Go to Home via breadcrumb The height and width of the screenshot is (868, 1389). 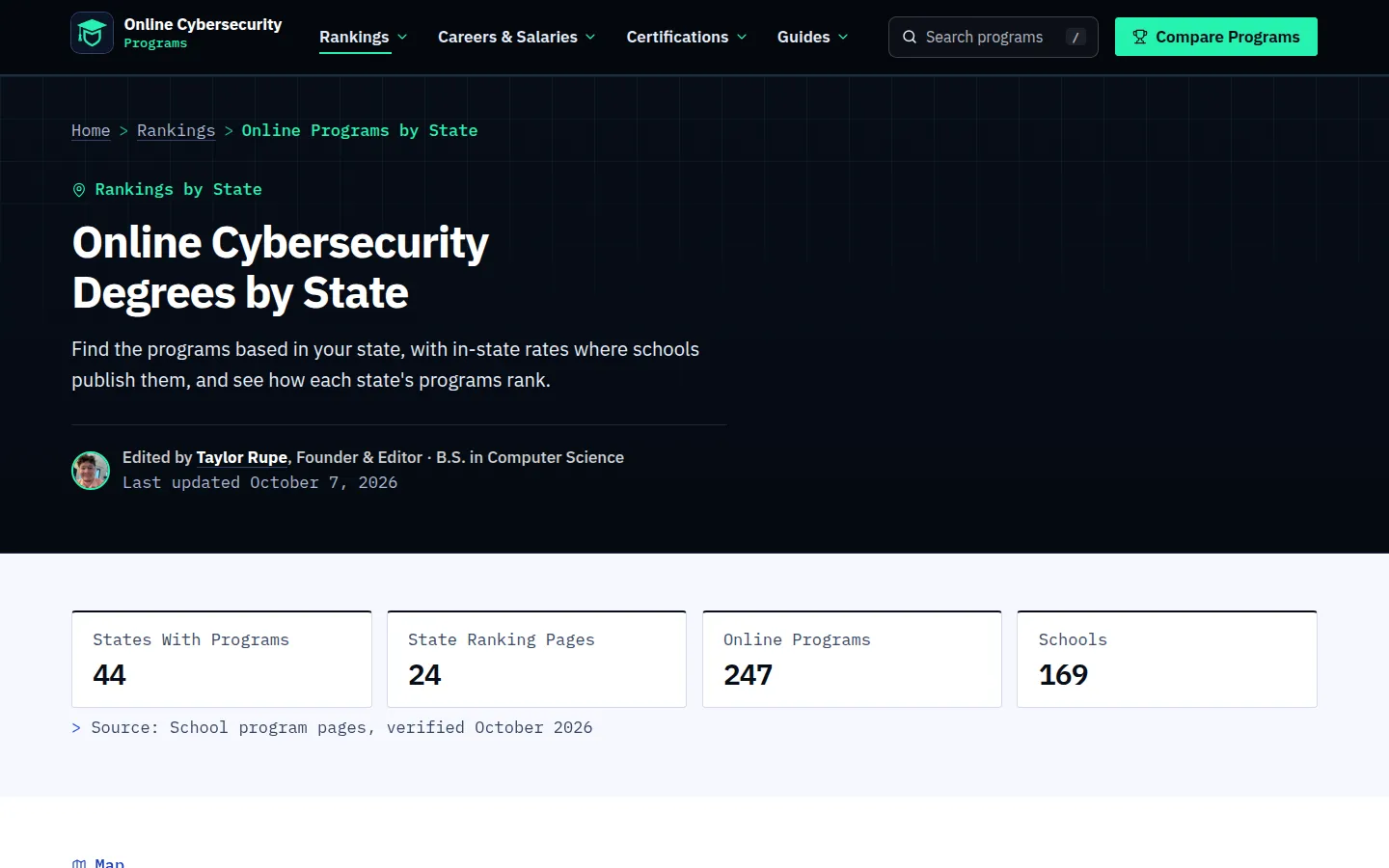pyautogui.click(x=91, y=130)
